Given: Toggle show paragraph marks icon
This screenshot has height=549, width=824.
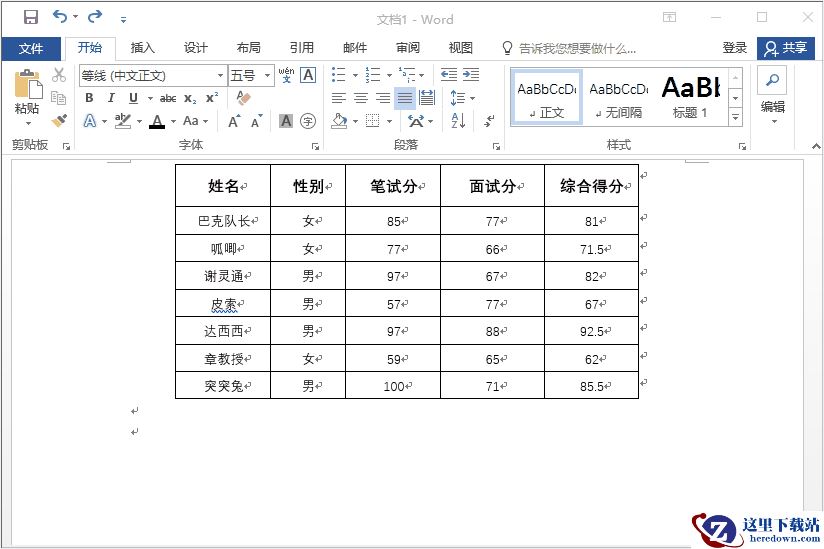Looking at the screenshot, I should click(x=489, y=121).
